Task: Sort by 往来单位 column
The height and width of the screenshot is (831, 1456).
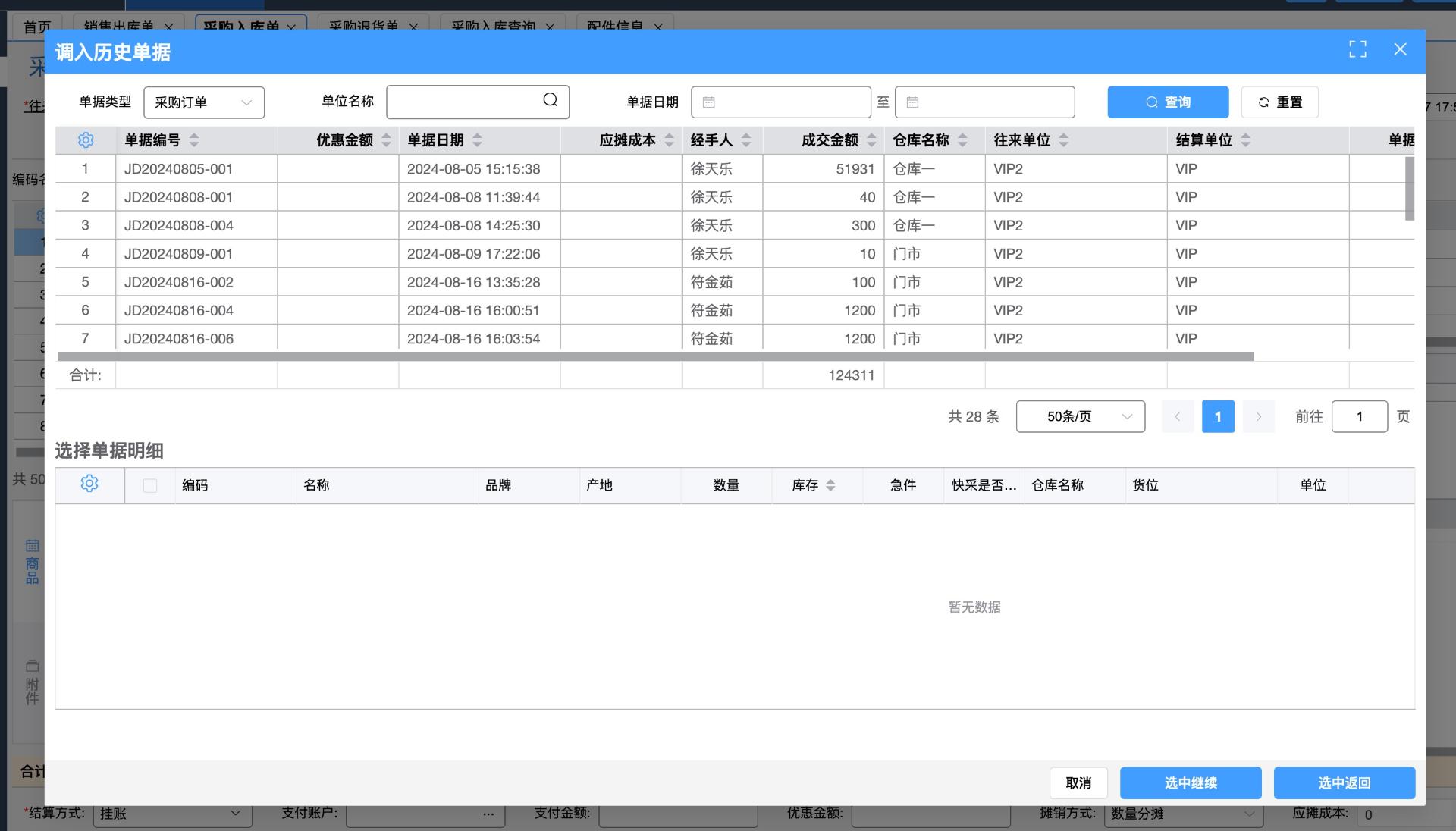Action: pos(1064,140)
